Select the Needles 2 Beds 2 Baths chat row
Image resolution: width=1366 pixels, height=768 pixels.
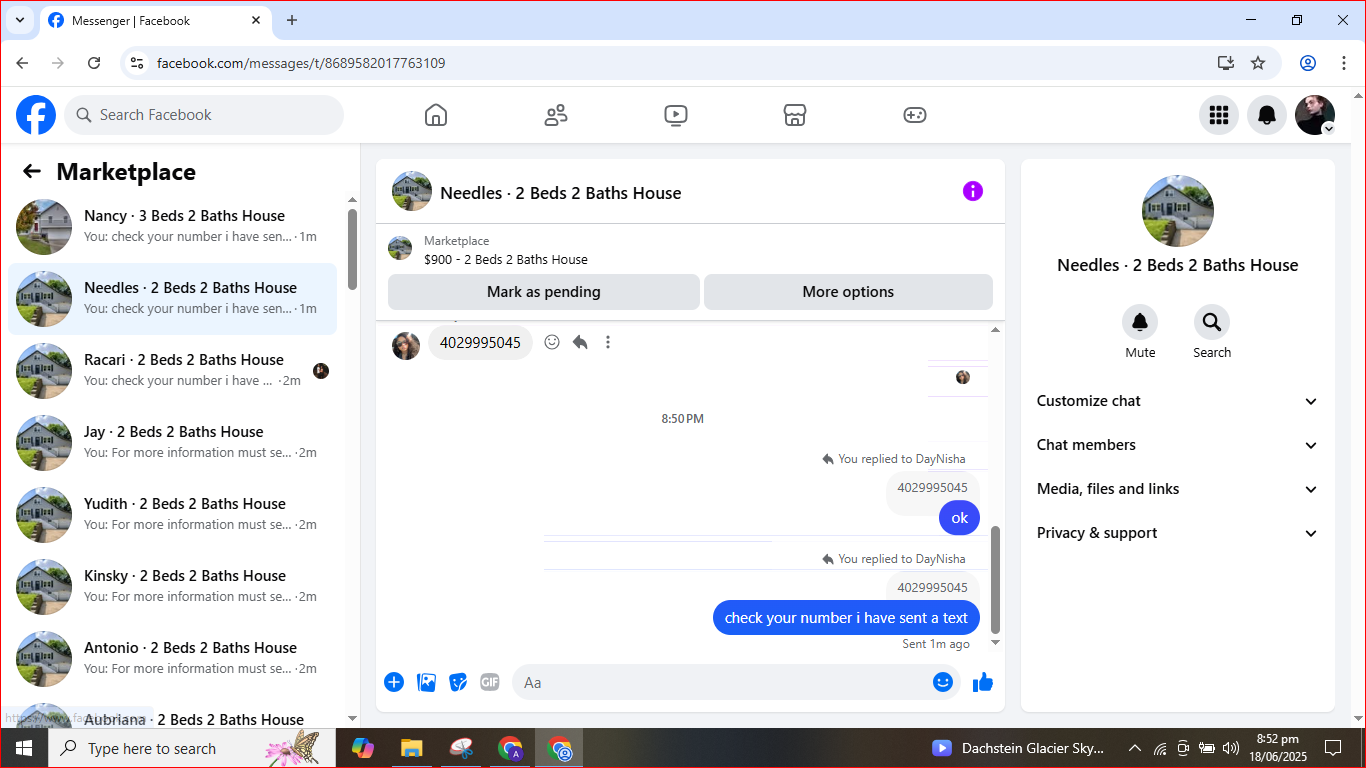click(x=172, y=299)
